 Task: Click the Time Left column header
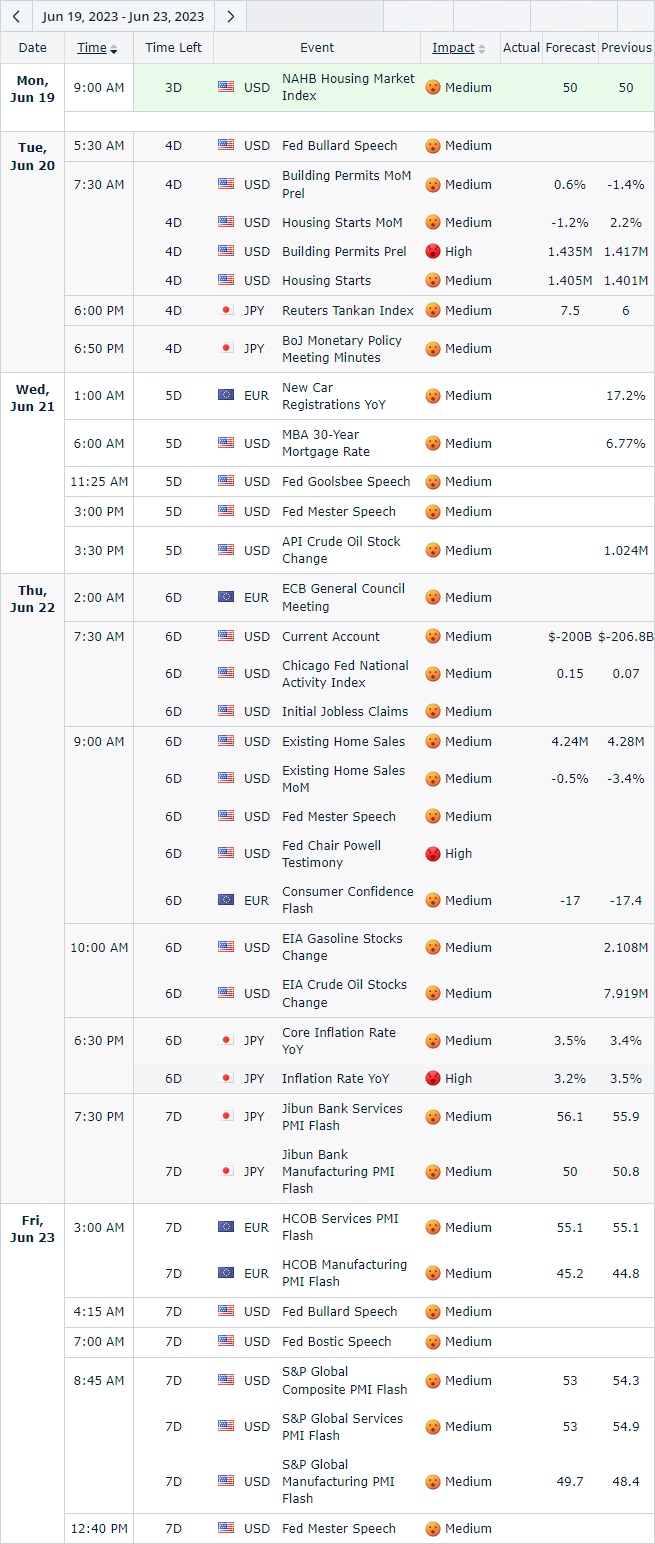click(173, 48)
